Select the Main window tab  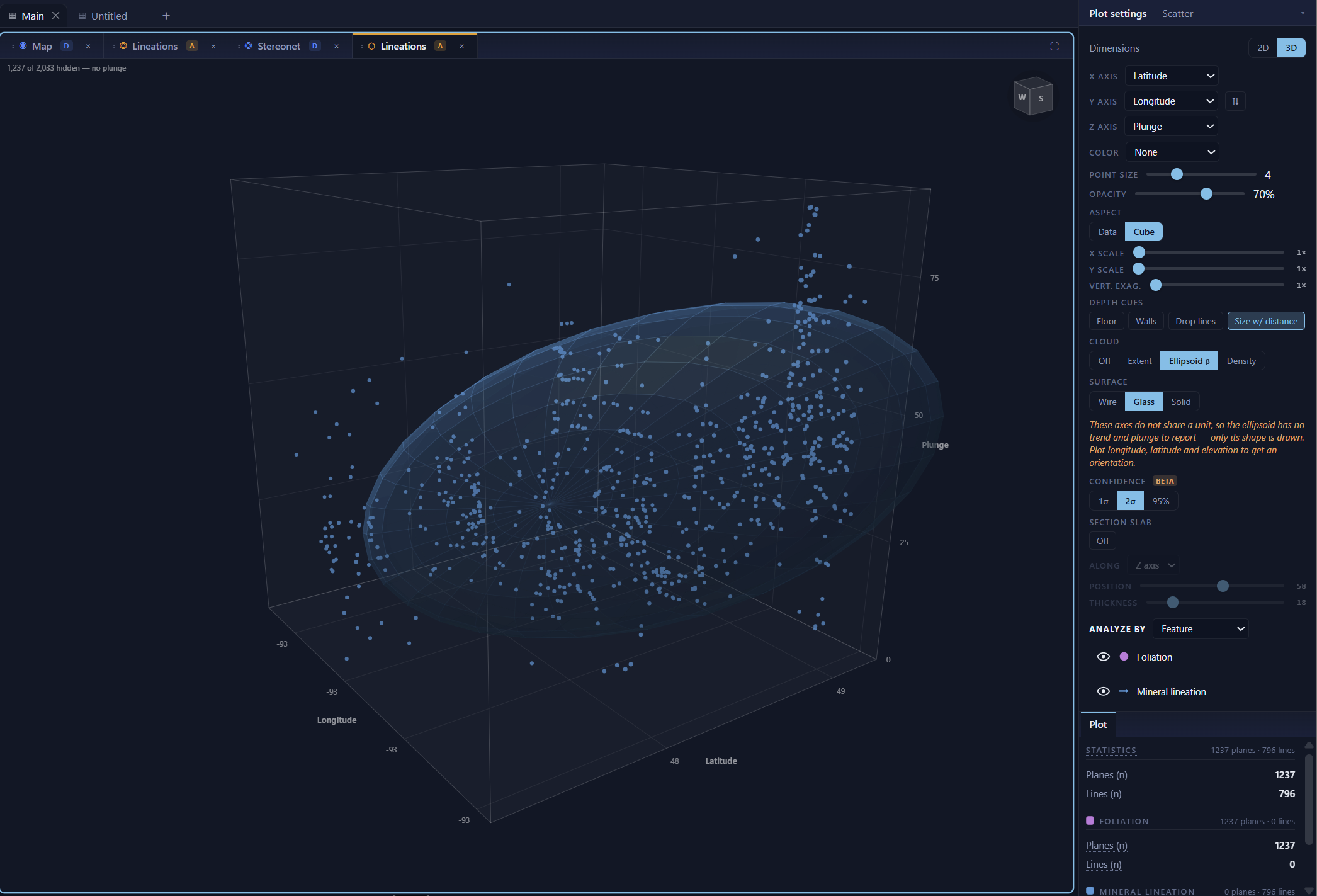tap(33, 16)
